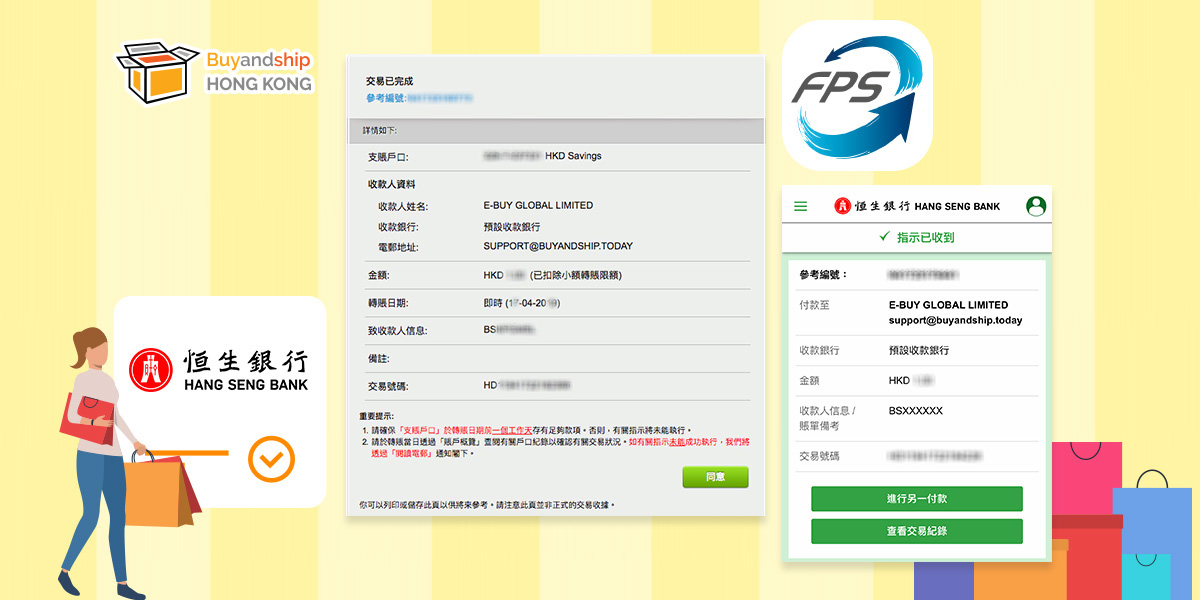The width and height of the screenshot is (1200, 600).
Task: Click Hang Seng Bank logo in mobile header
Action: 917,206
